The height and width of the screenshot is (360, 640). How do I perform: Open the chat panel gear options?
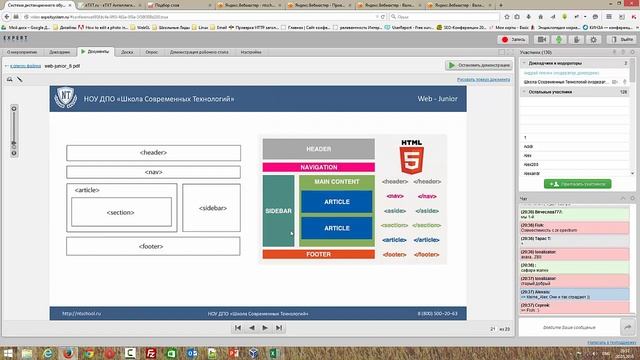632,198
